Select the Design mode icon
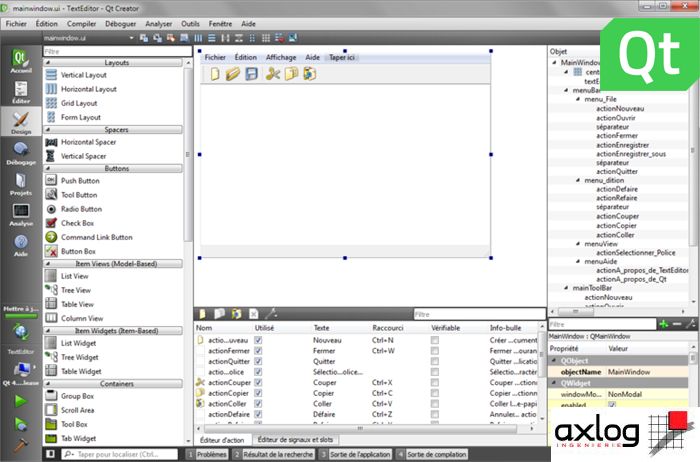This screenshot has width=700, height=462. 21,122
